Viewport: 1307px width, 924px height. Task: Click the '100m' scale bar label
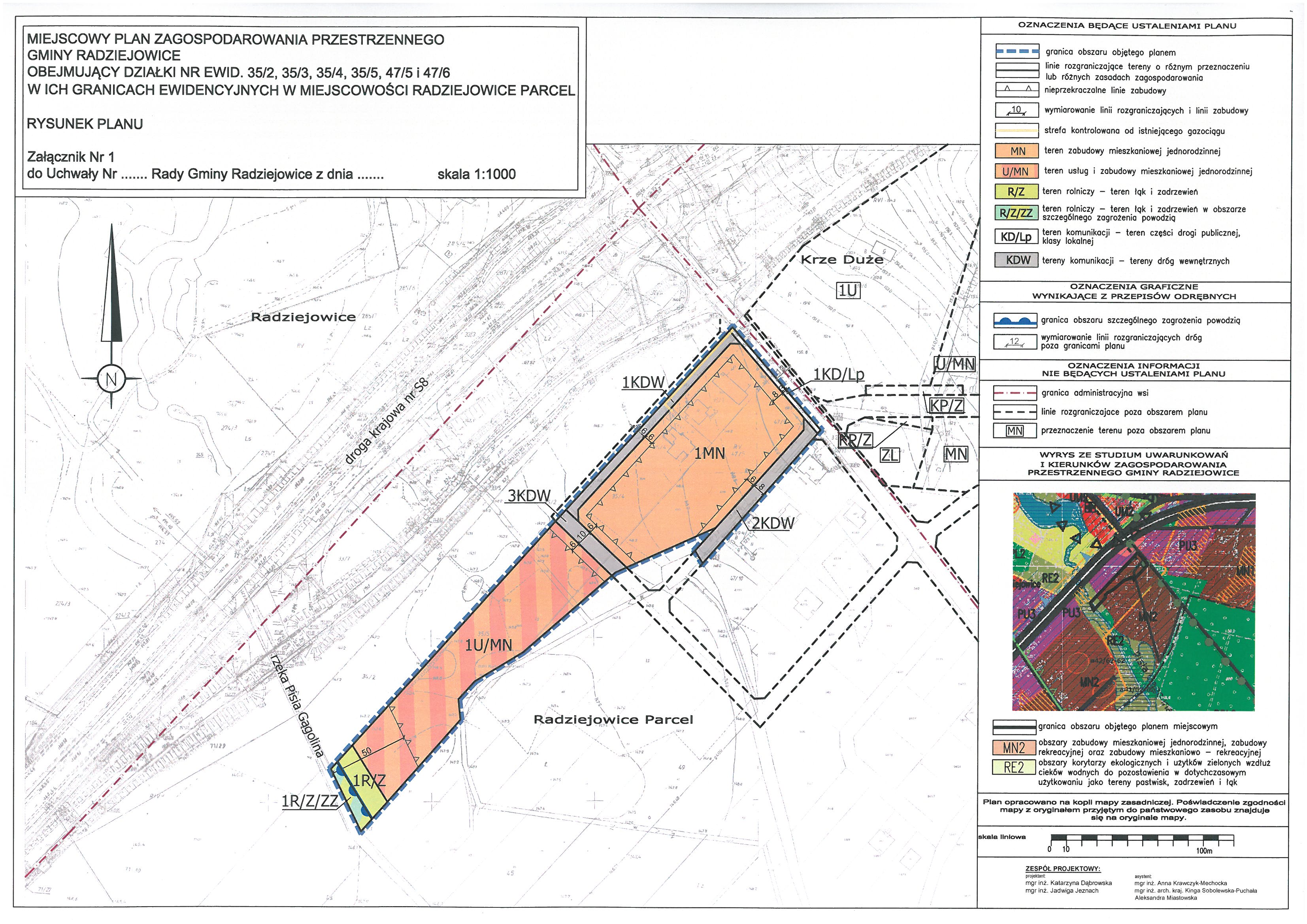click(x=1204, y=850)
